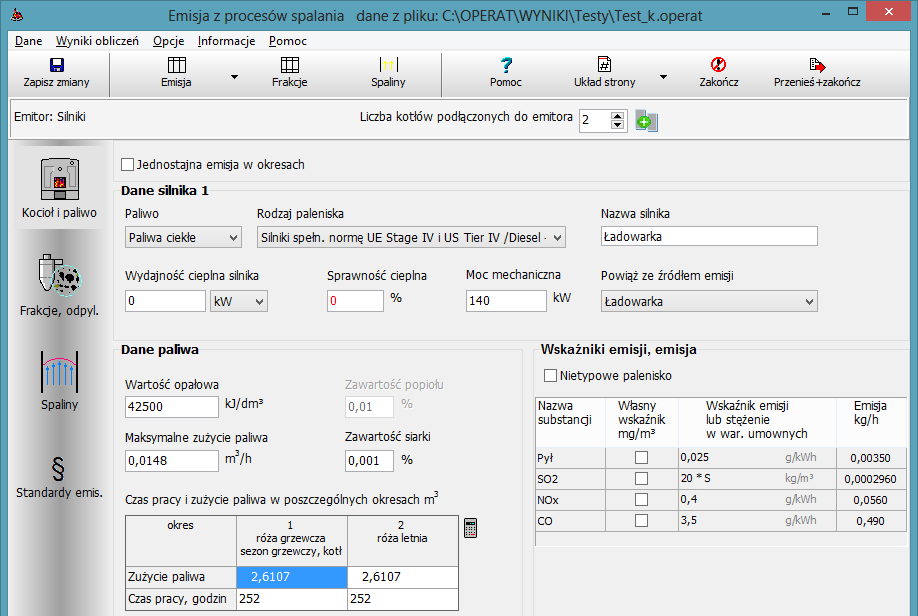Open the Informacje menu
This screenshot has height=616, width=918.
click(x=227, y=41)
